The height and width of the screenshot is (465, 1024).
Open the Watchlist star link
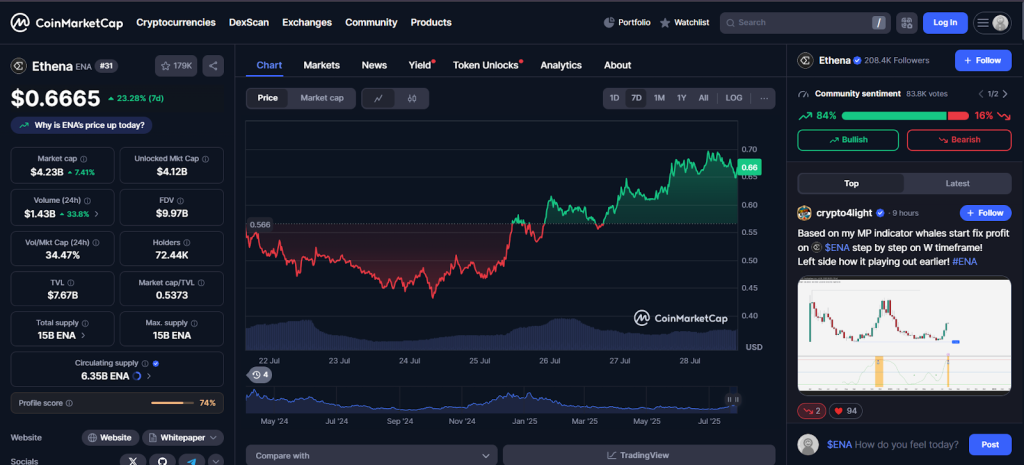(684, 22)
